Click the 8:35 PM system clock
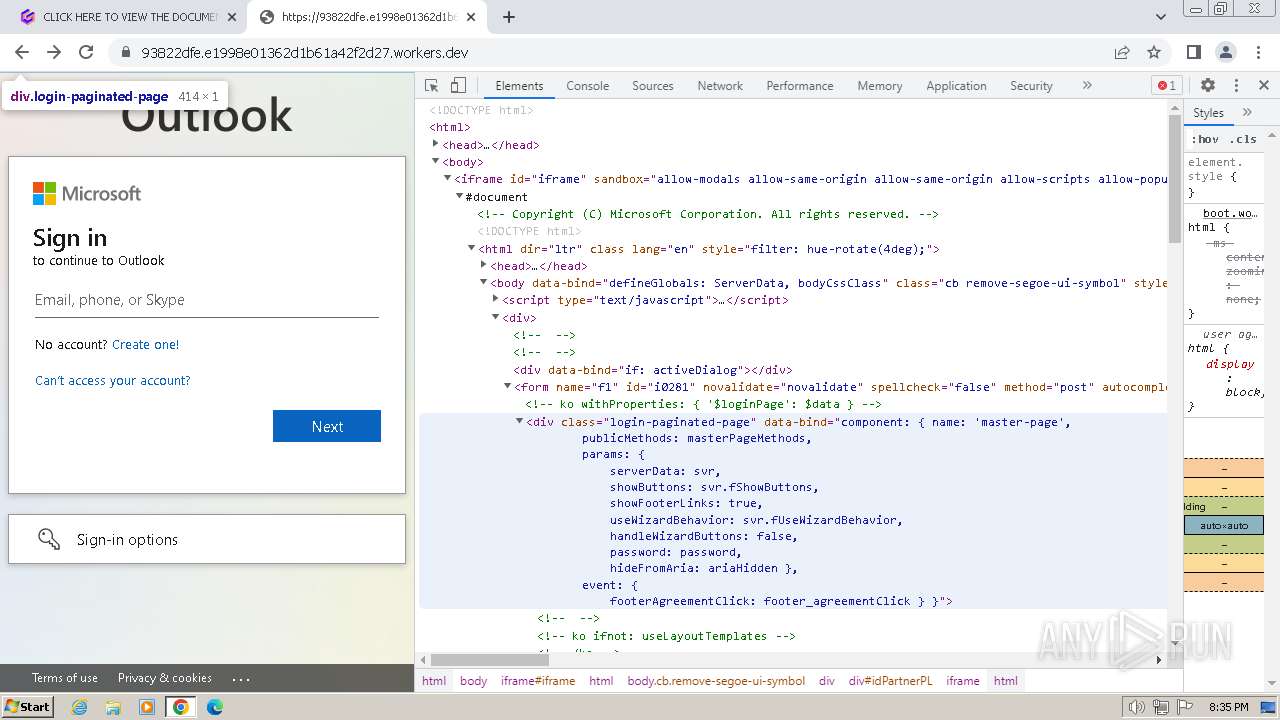The image size is (1280, 720). pos(1229,707)
